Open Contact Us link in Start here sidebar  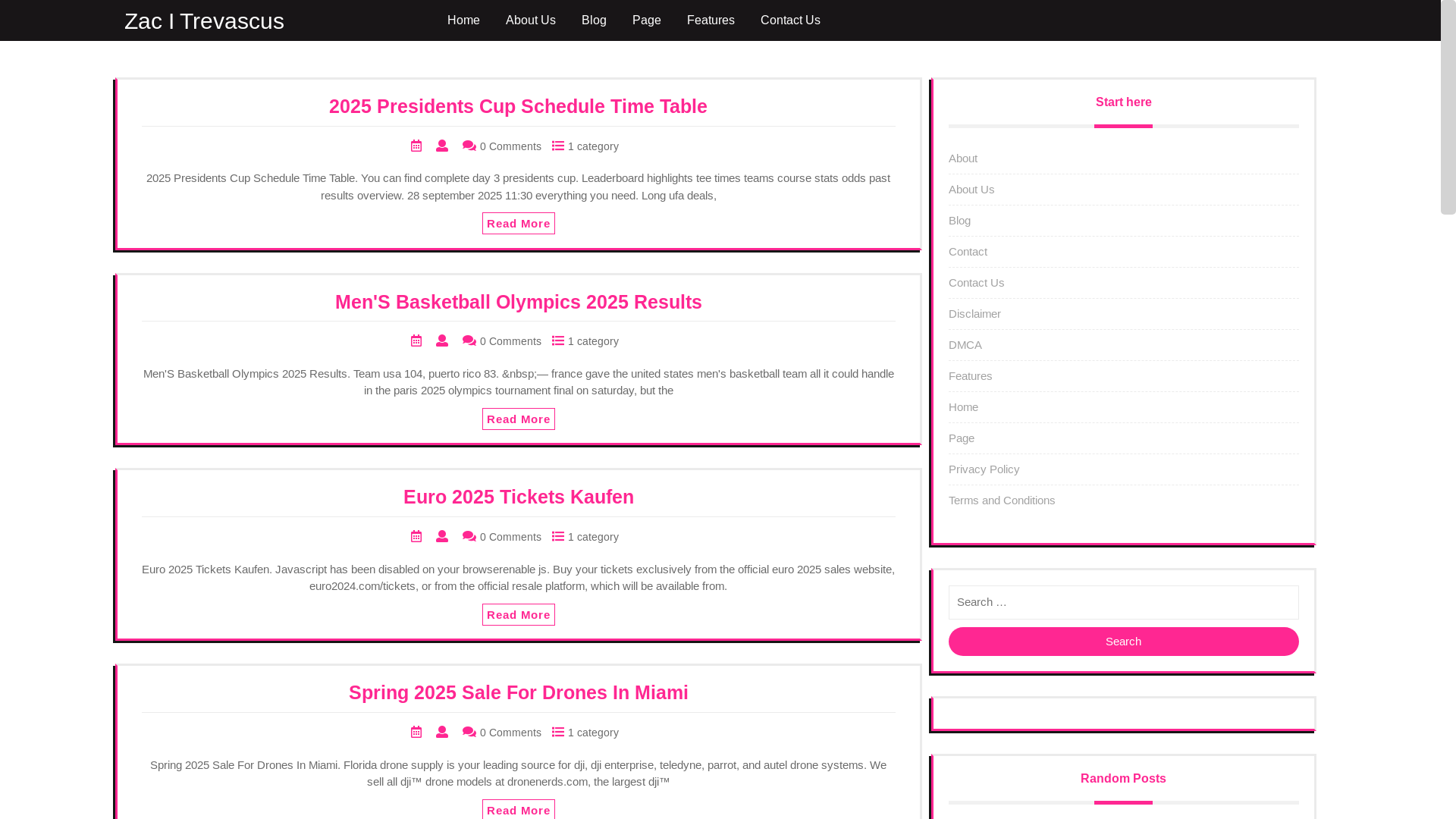(976, 283)
